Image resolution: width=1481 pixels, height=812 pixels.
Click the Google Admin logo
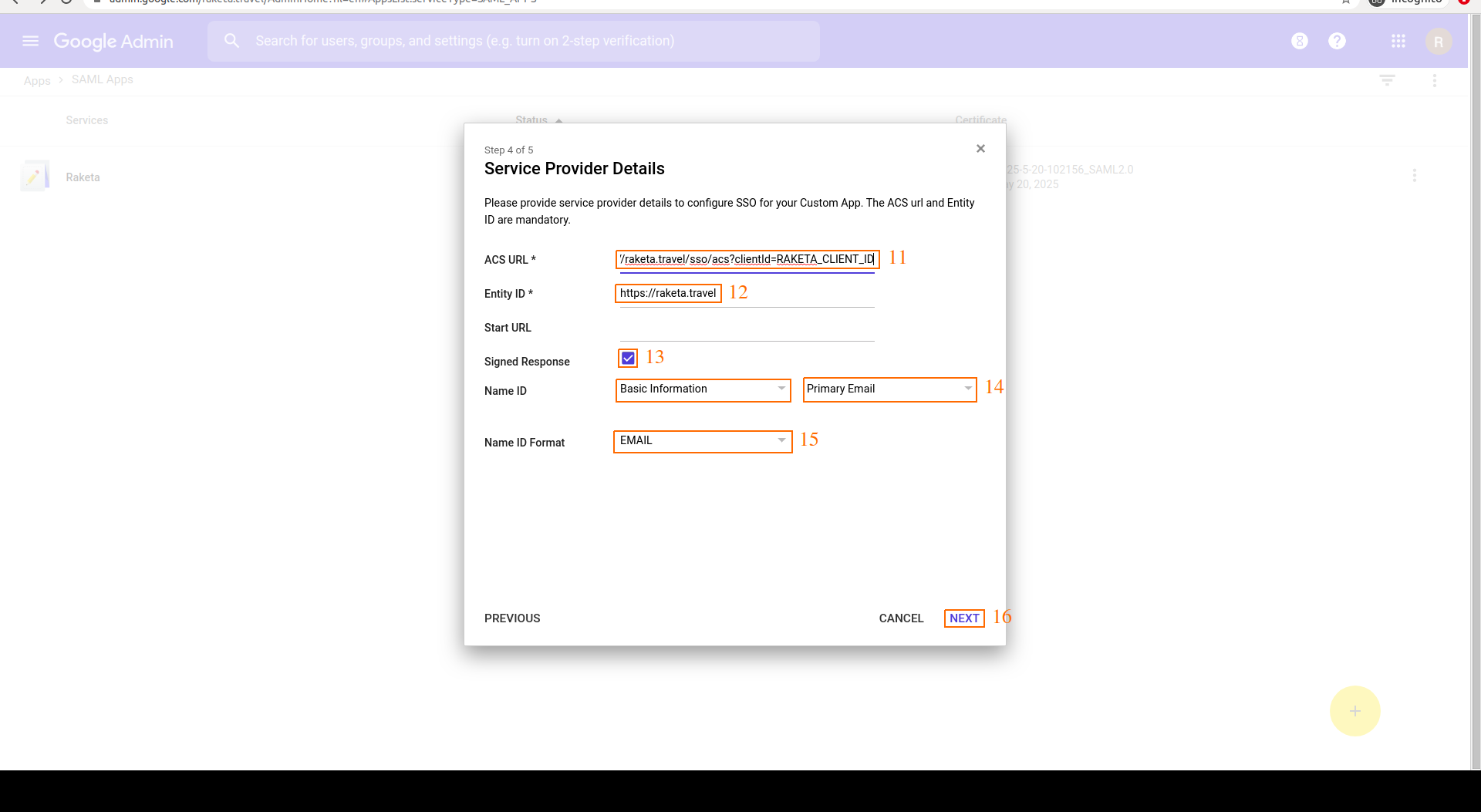(113, 42)
